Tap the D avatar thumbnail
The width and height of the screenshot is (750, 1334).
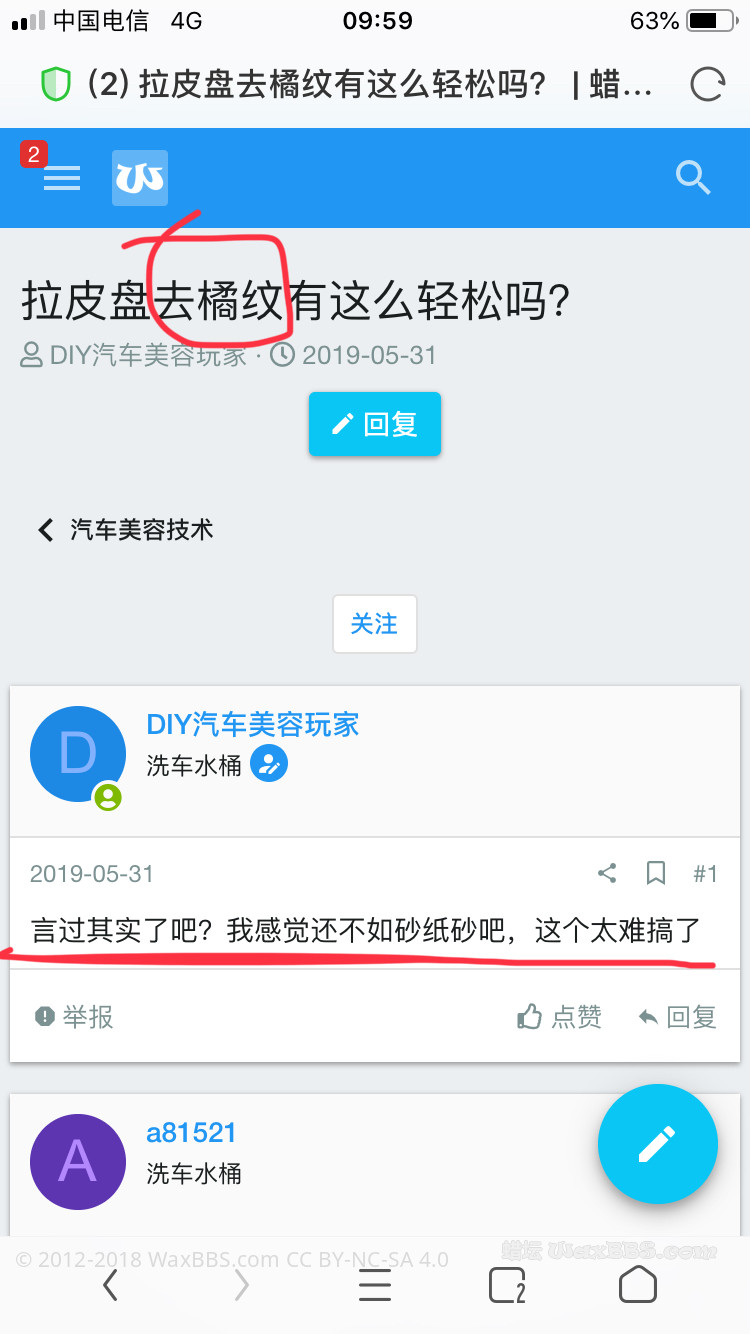78,754
